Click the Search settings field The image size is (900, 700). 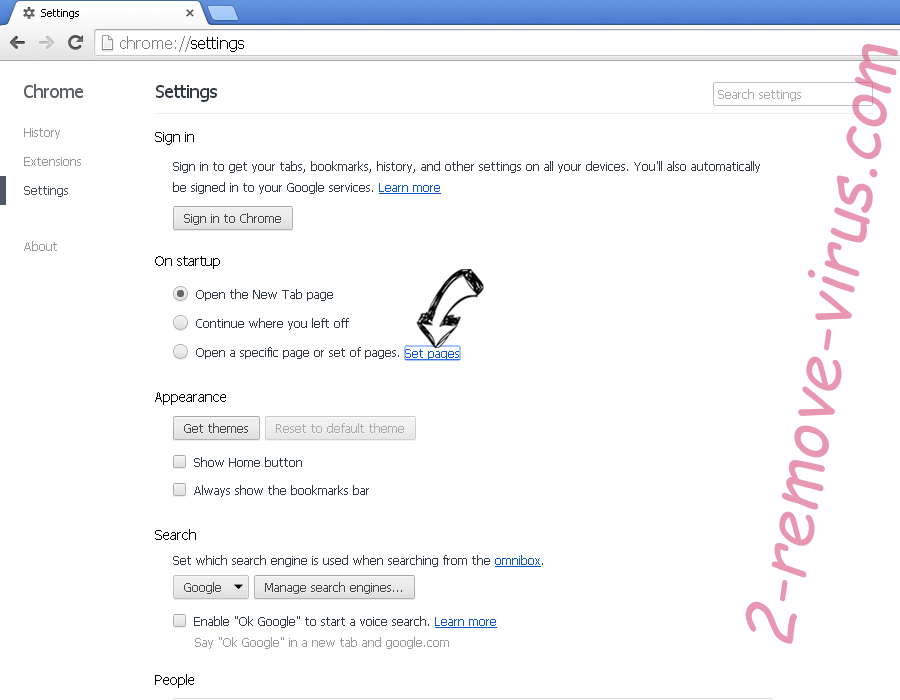(792, 94)
